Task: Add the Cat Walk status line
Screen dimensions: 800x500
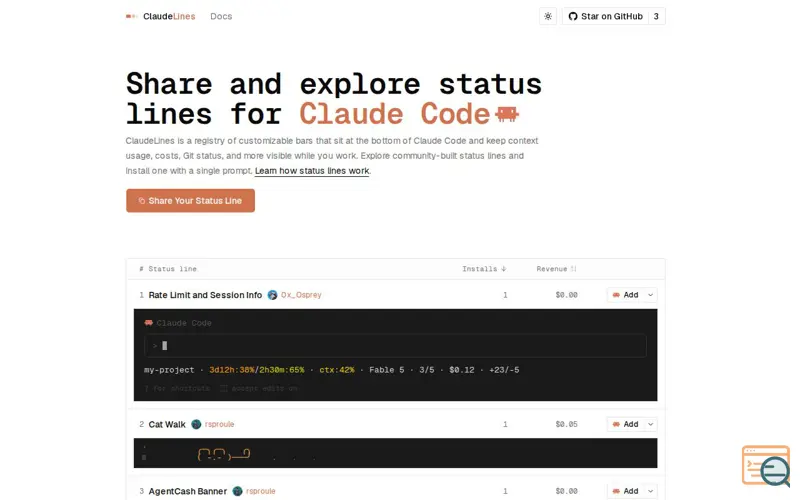Action: tap(626, 424)
